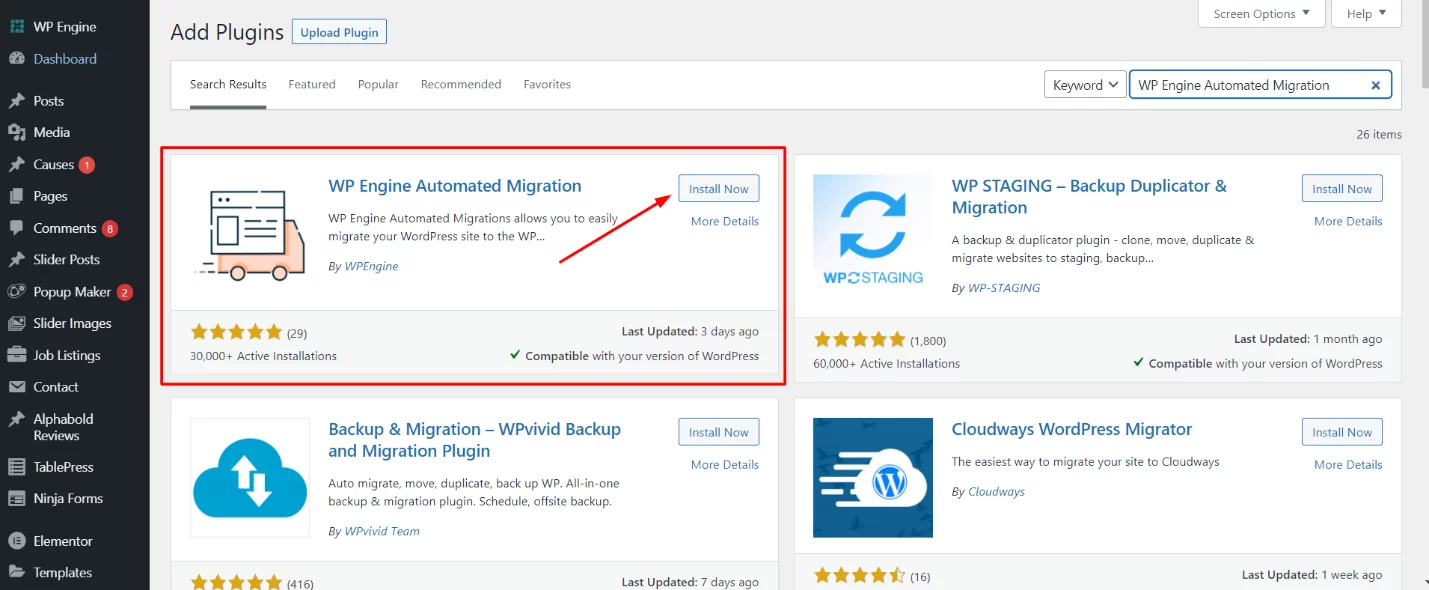Switch to the Favorites tab
The height and width of the screenshot is (590, 1429).
(547, 84)
